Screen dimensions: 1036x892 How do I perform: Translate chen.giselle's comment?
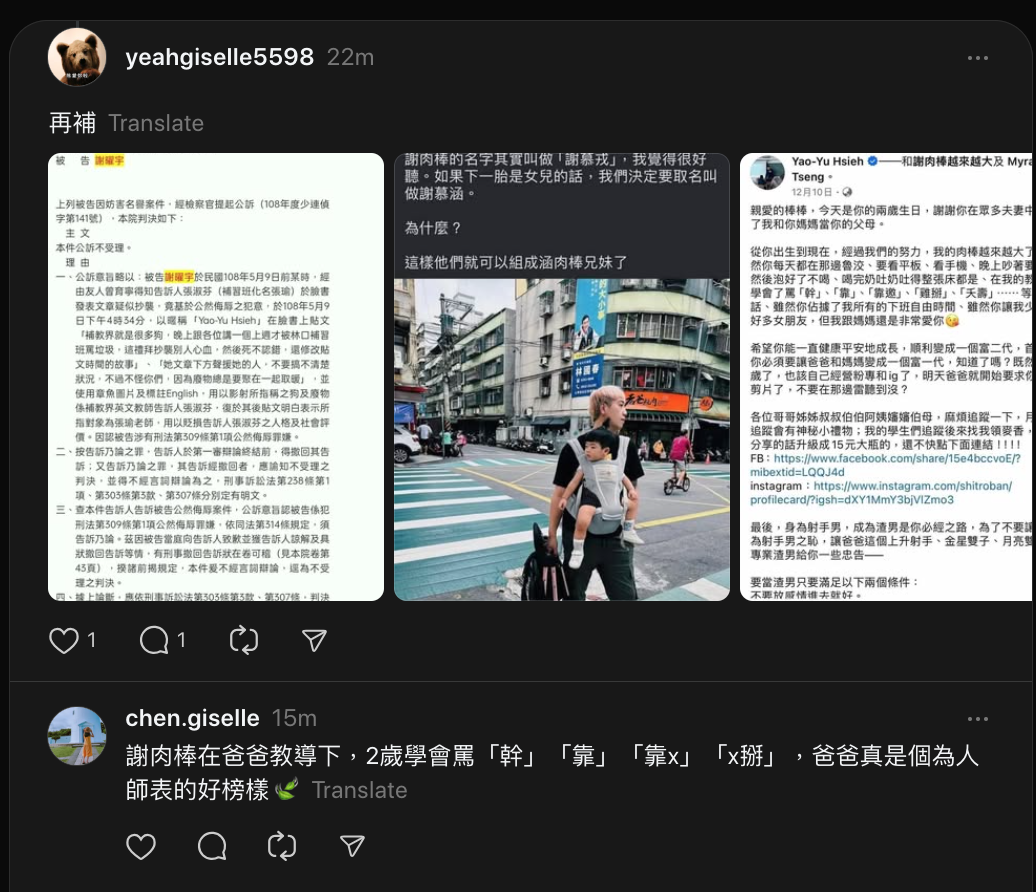click(359, 790)
